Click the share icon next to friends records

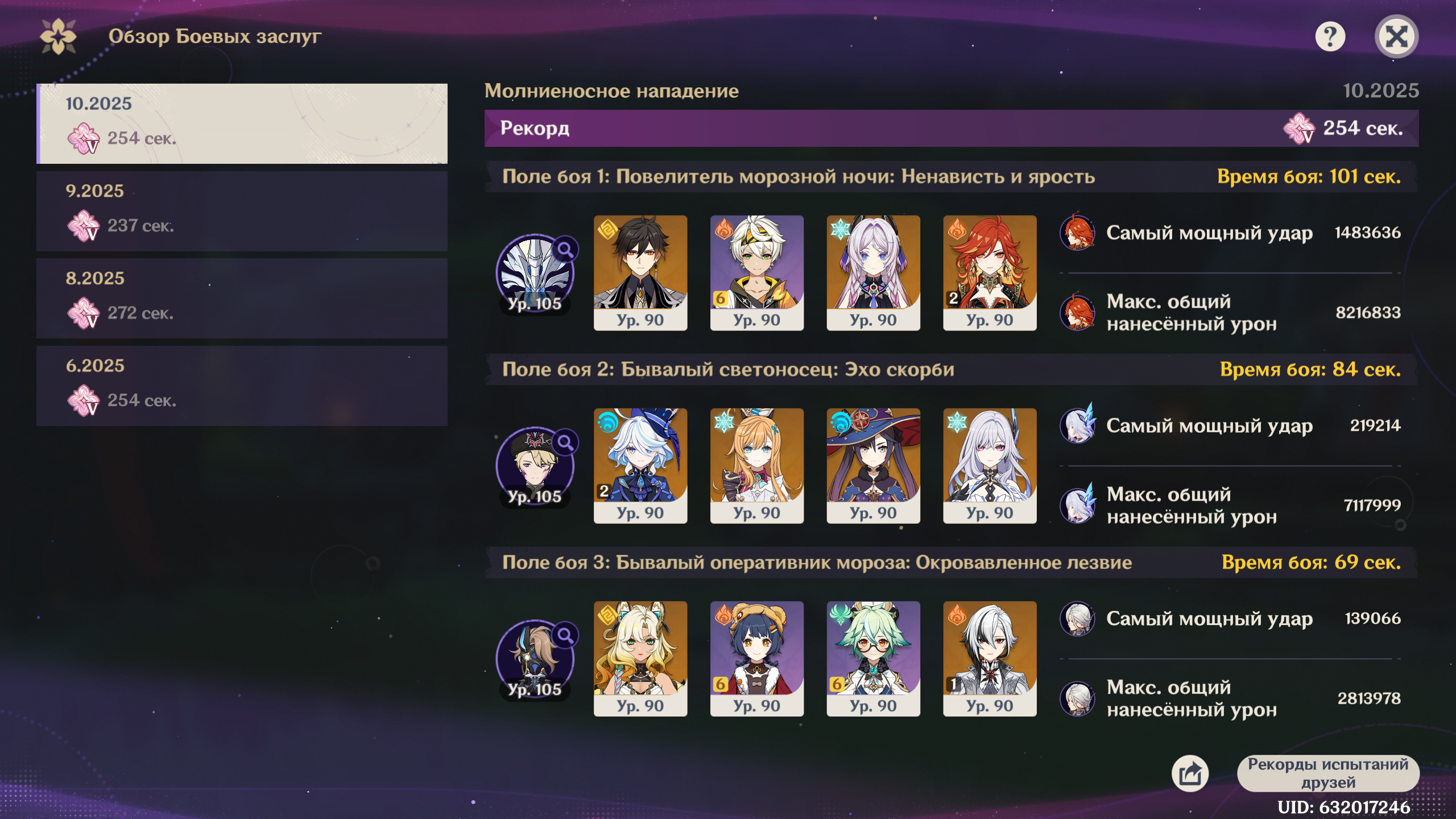tap(1190, 773)
